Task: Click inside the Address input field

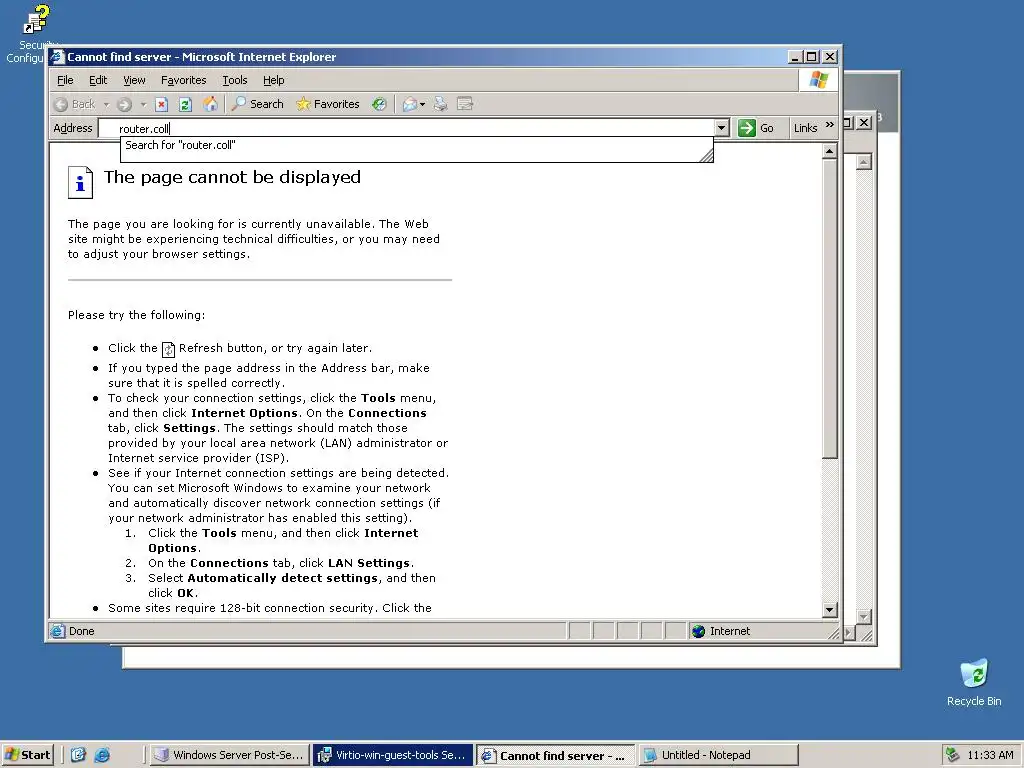Action: tap(406, 129)
